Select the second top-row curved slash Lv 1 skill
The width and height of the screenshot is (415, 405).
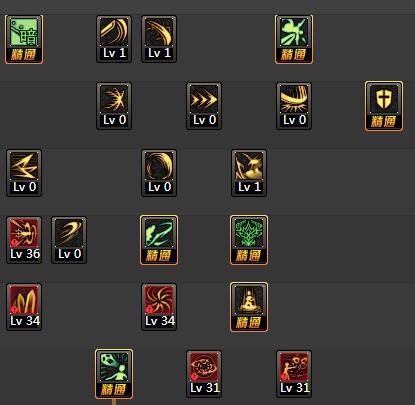(159, 39)
